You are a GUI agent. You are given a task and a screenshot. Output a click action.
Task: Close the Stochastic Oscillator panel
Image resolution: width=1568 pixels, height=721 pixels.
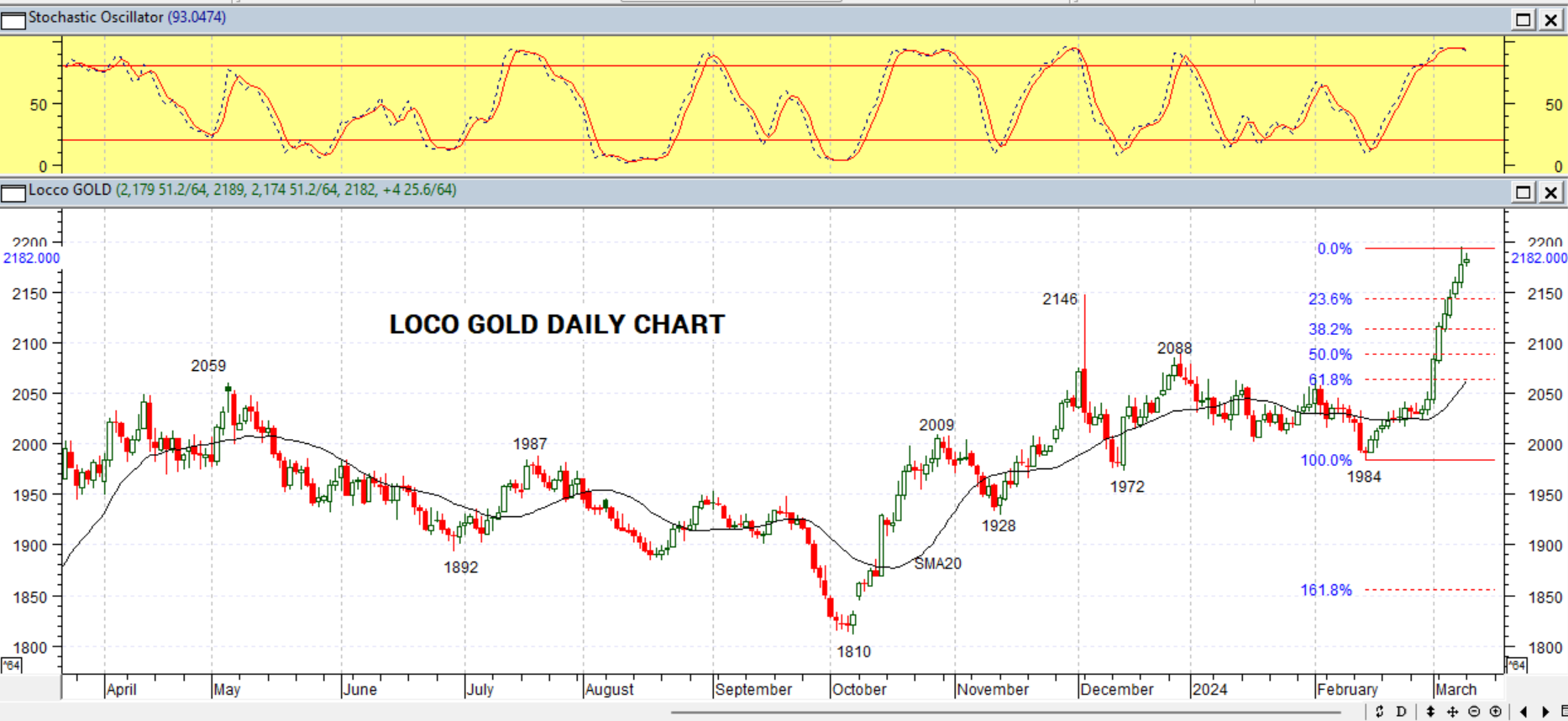click(x=1550, y=19)
